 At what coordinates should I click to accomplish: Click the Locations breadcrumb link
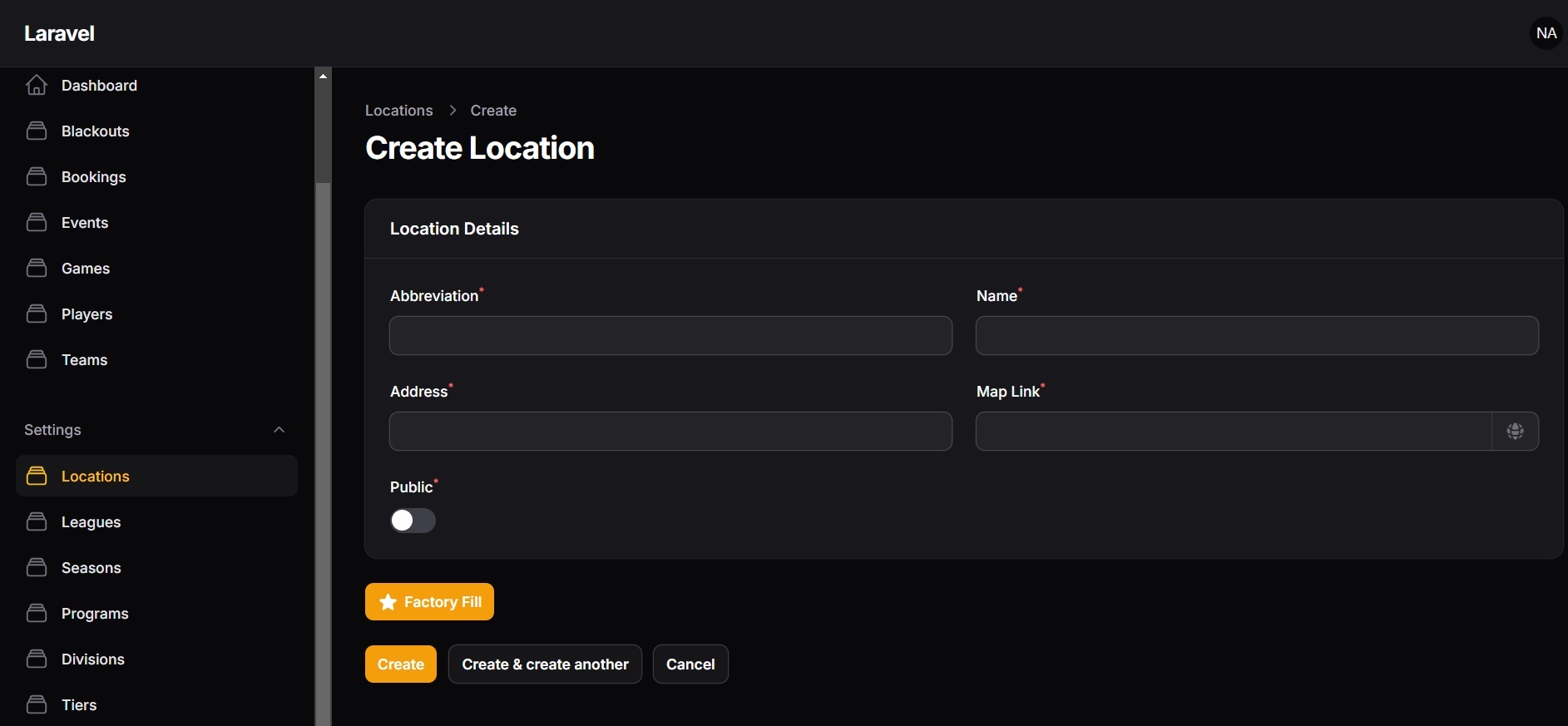(x=398, y=111)
